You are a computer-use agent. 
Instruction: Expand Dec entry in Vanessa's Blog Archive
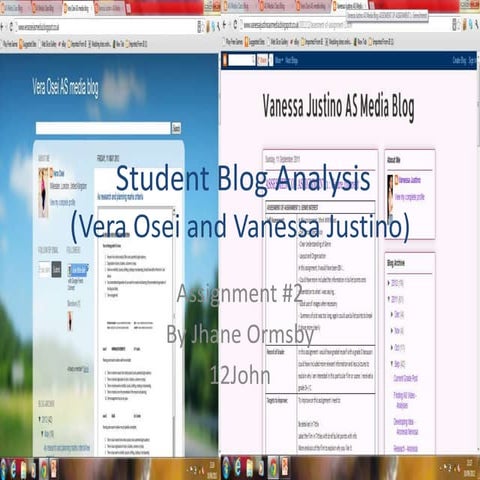point(392,314)
